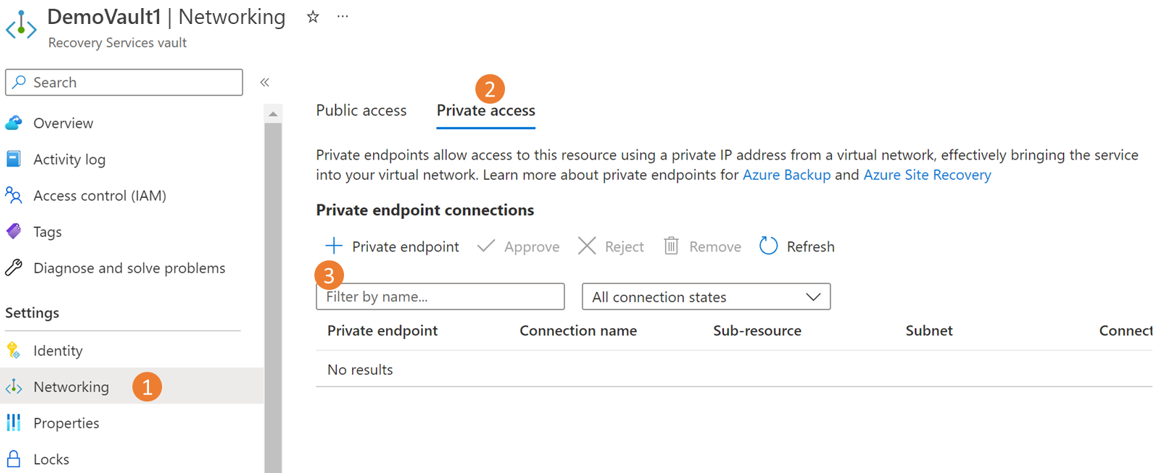This screenshot has width=1155, height=473.
Task: Click the Overview cloud icon in sidebar
Action: click(14, 123)
